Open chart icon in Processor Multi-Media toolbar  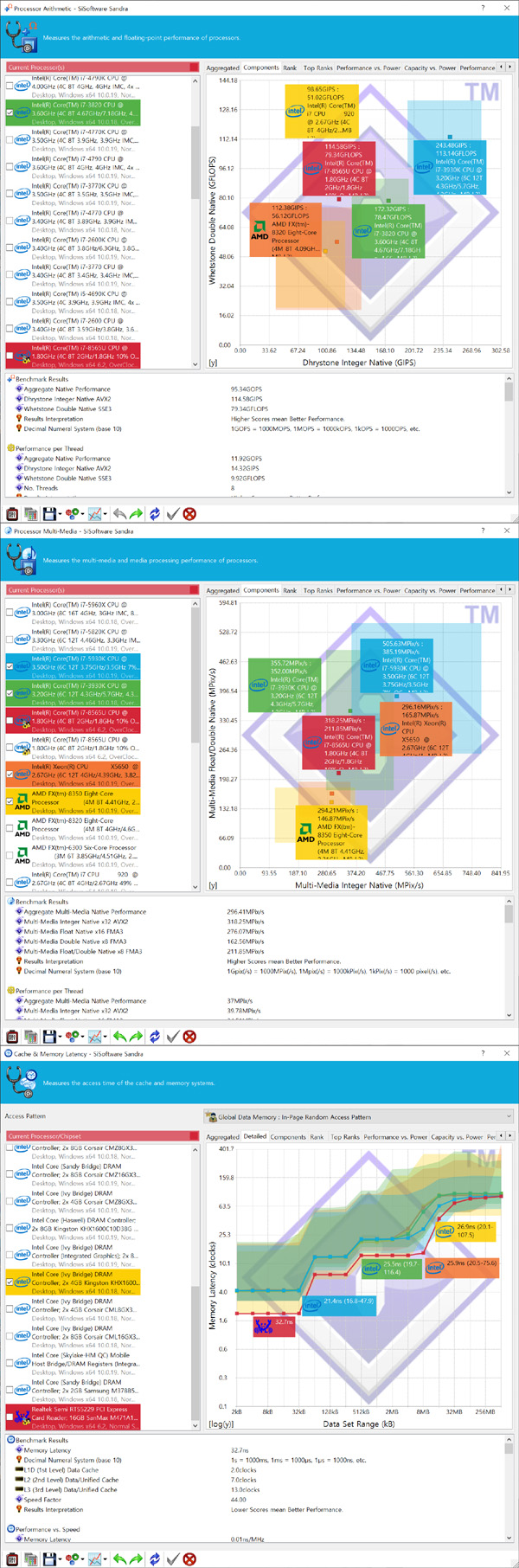point(94,1037)
